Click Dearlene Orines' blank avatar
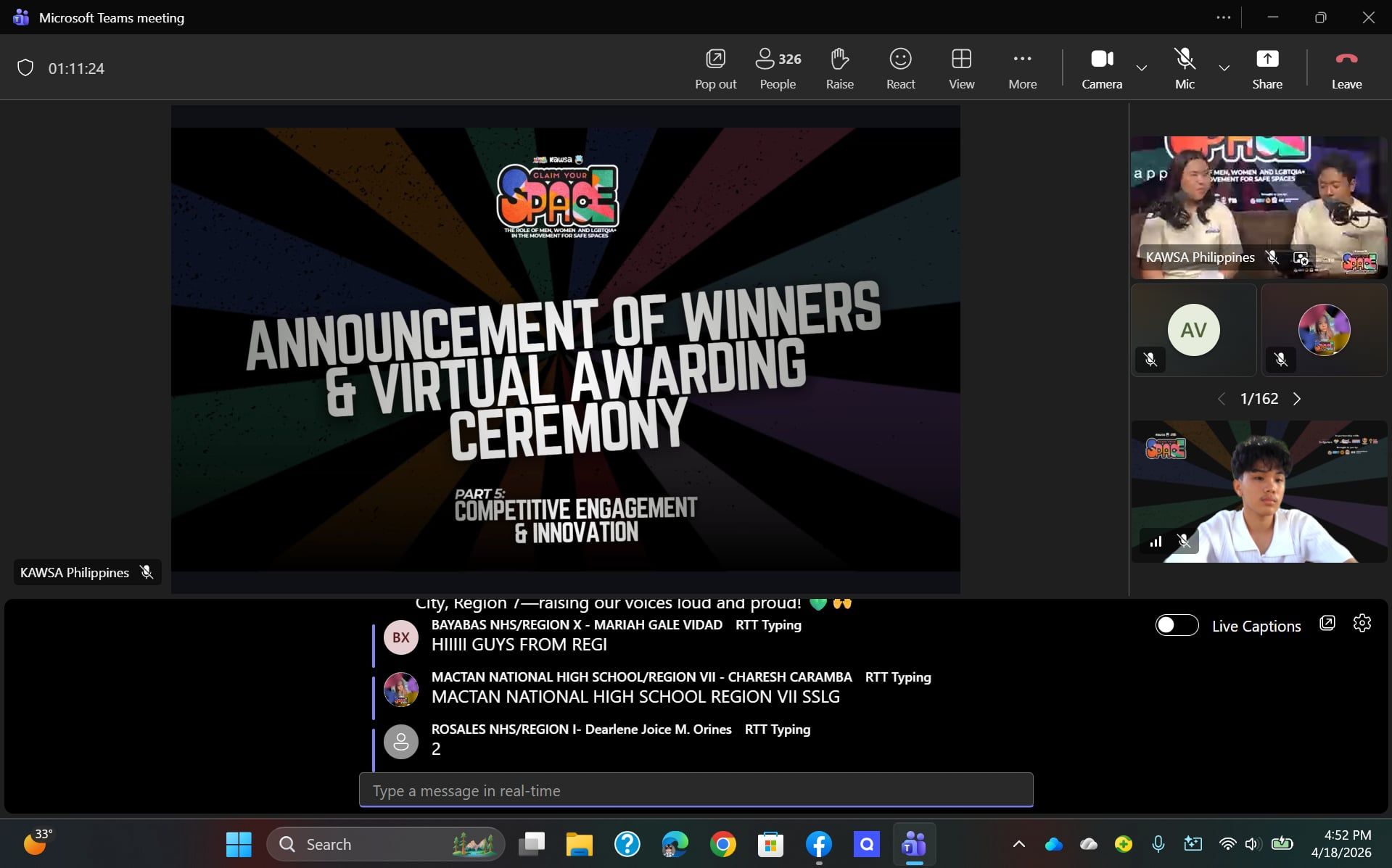Viewport: 1392px width, 868px height. [x=400, y=742]
